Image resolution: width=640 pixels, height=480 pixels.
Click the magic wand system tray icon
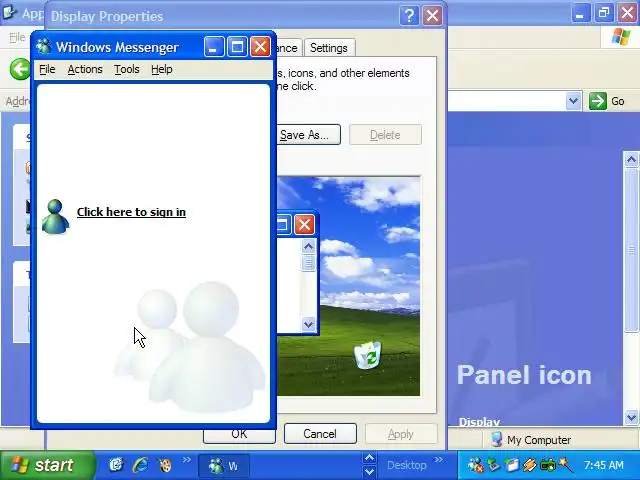point(566,465)
